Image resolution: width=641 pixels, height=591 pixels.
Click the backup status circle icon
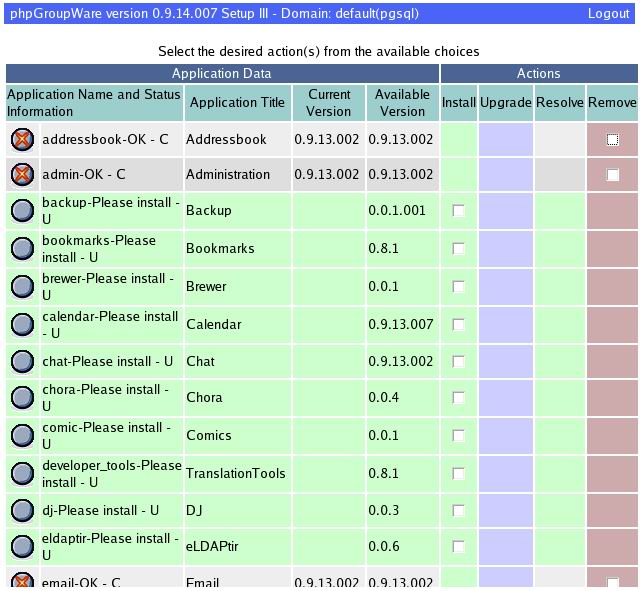(22, 211)
